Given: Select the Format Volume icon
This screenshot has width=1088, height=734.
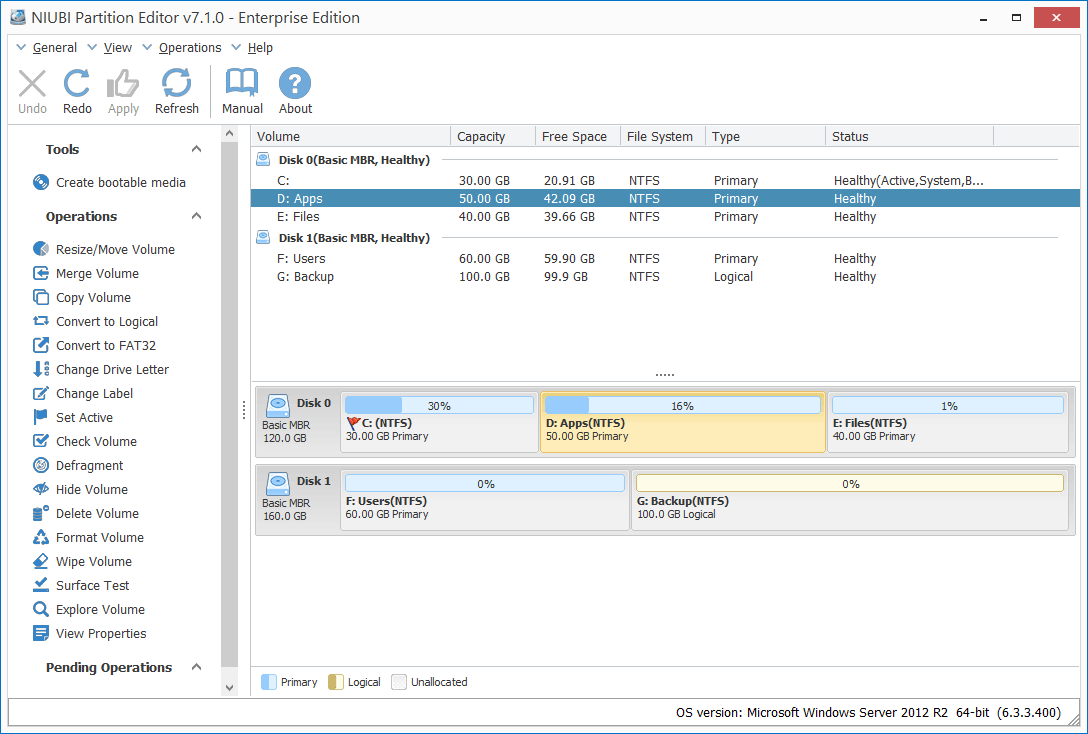Looking at the screenshot, I should (41, 537).
